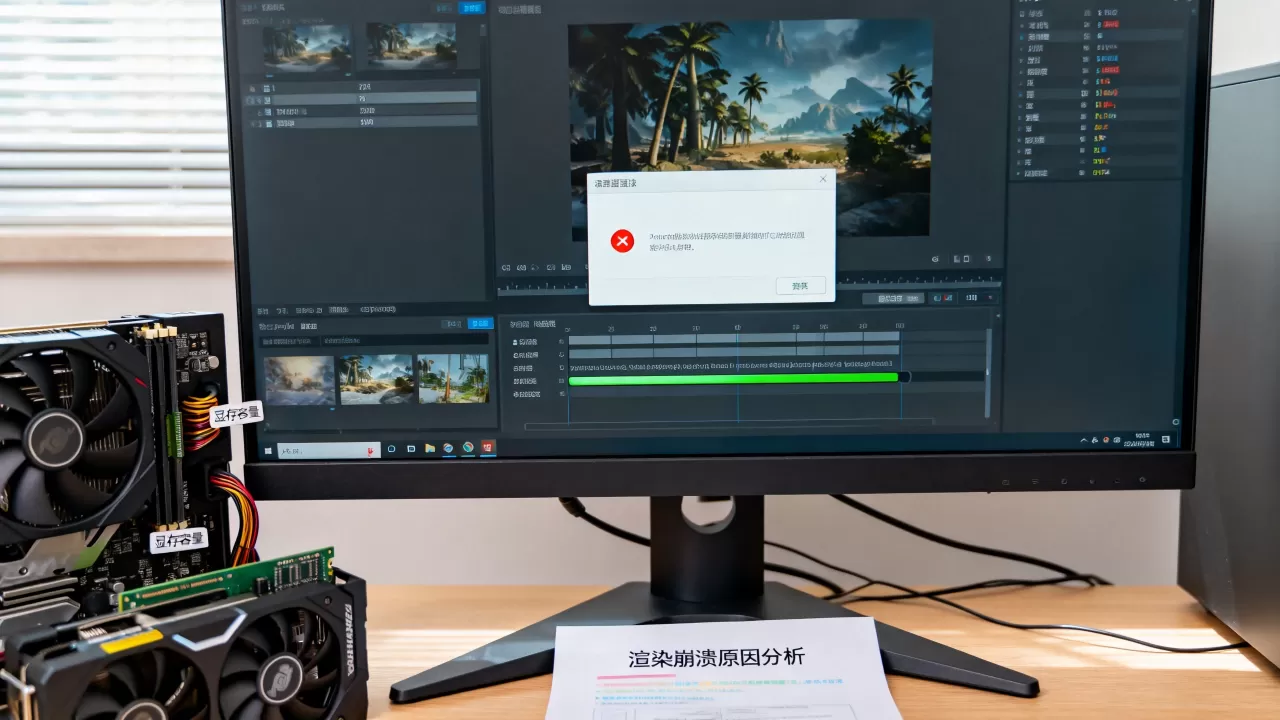Select the second thumbnail in the top-left panel
Screen dimensions: 1280x720
411,46
